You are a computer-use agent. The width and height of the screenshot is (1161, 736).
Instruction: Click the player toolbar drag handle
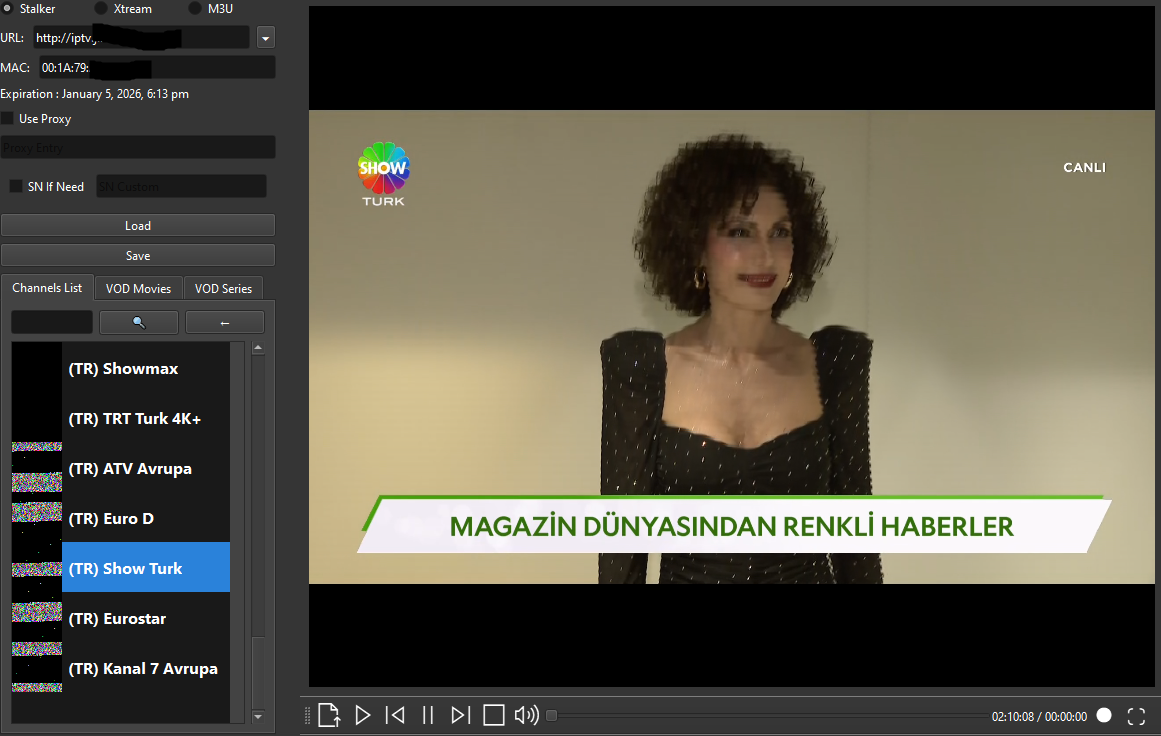(307, 716)
